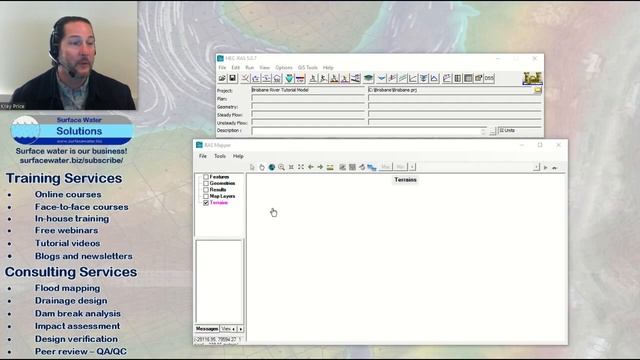The width and height of the screenshot is (640, 360).
Task: Click the DSS data viewer icon
Action: tap(489, 78)
